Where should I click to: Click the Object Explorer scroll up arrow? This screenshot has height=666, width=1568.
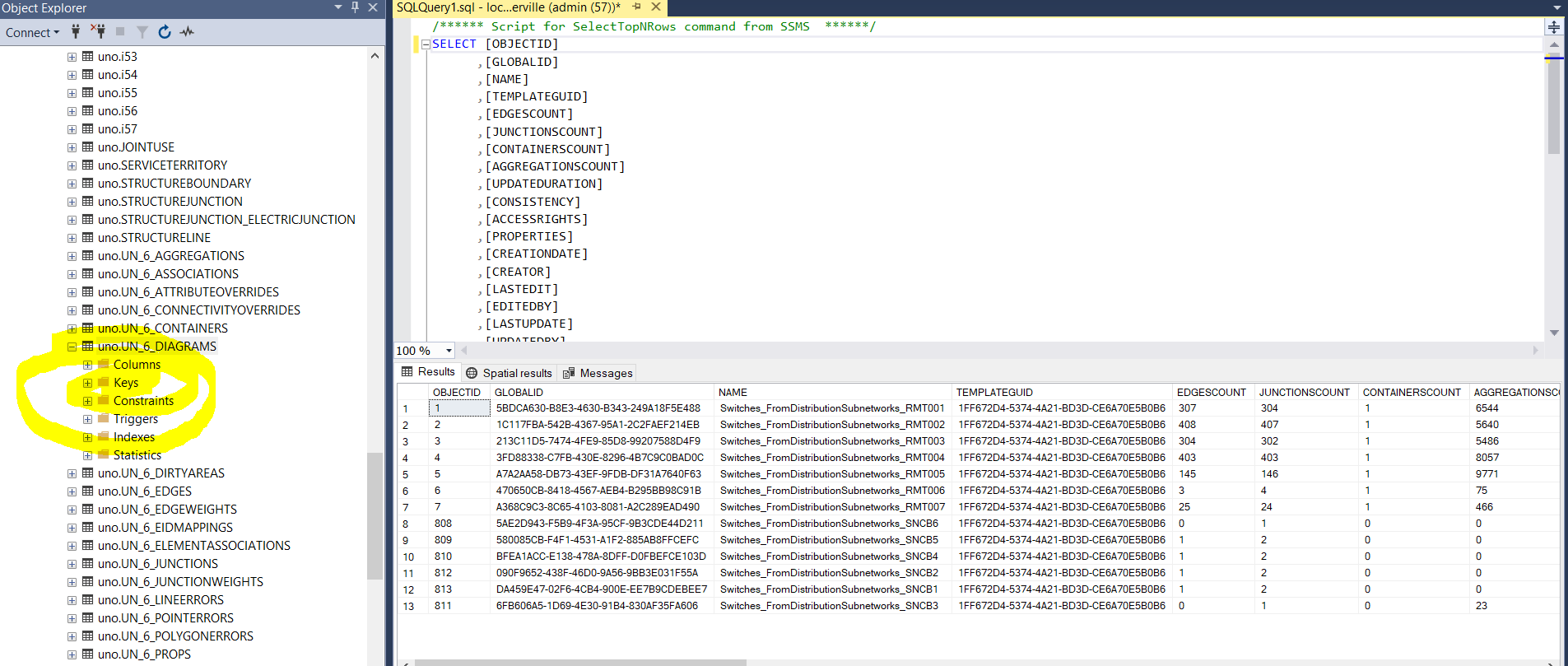[375, 56]
